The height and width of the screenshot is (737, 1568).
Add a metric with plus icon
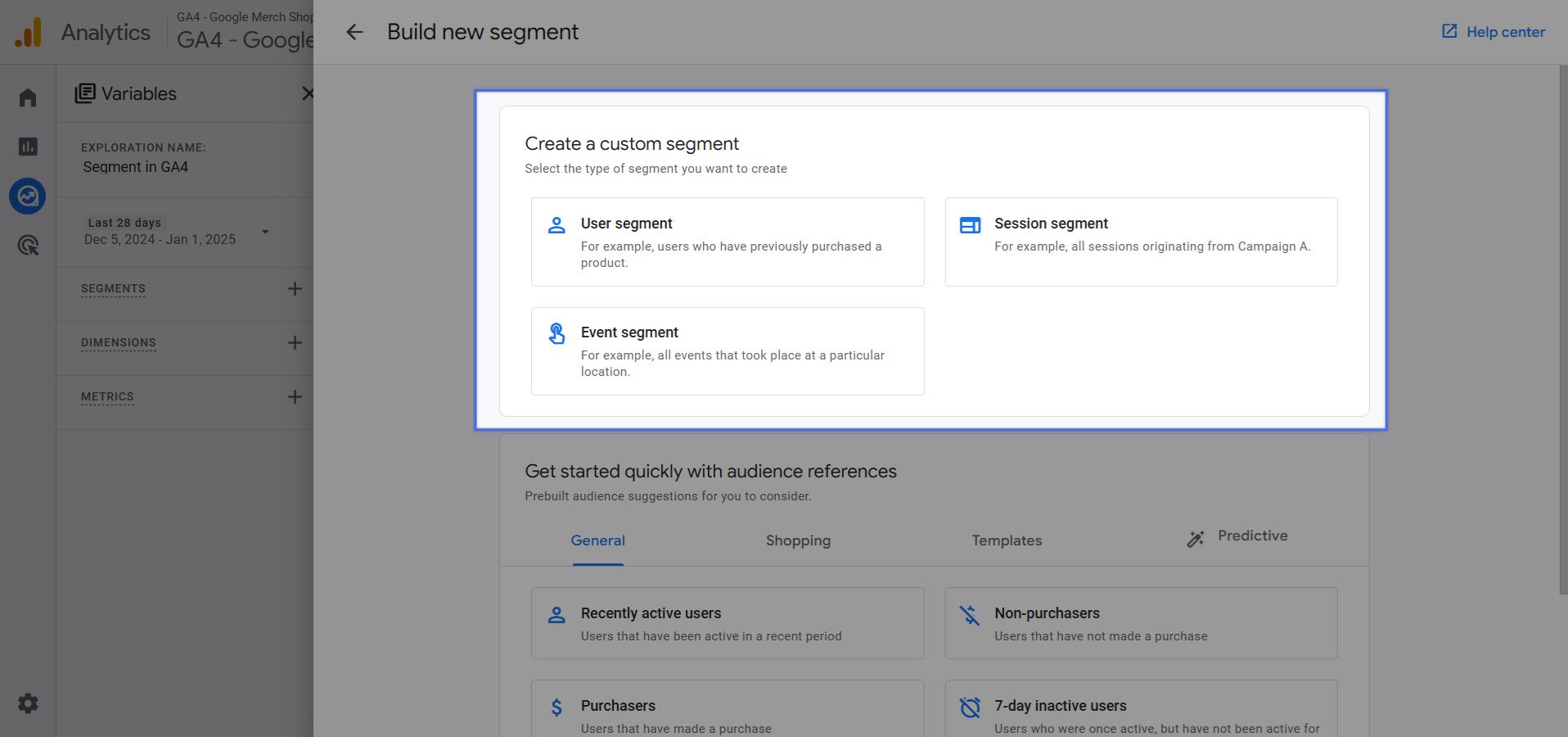click(295, 396)
